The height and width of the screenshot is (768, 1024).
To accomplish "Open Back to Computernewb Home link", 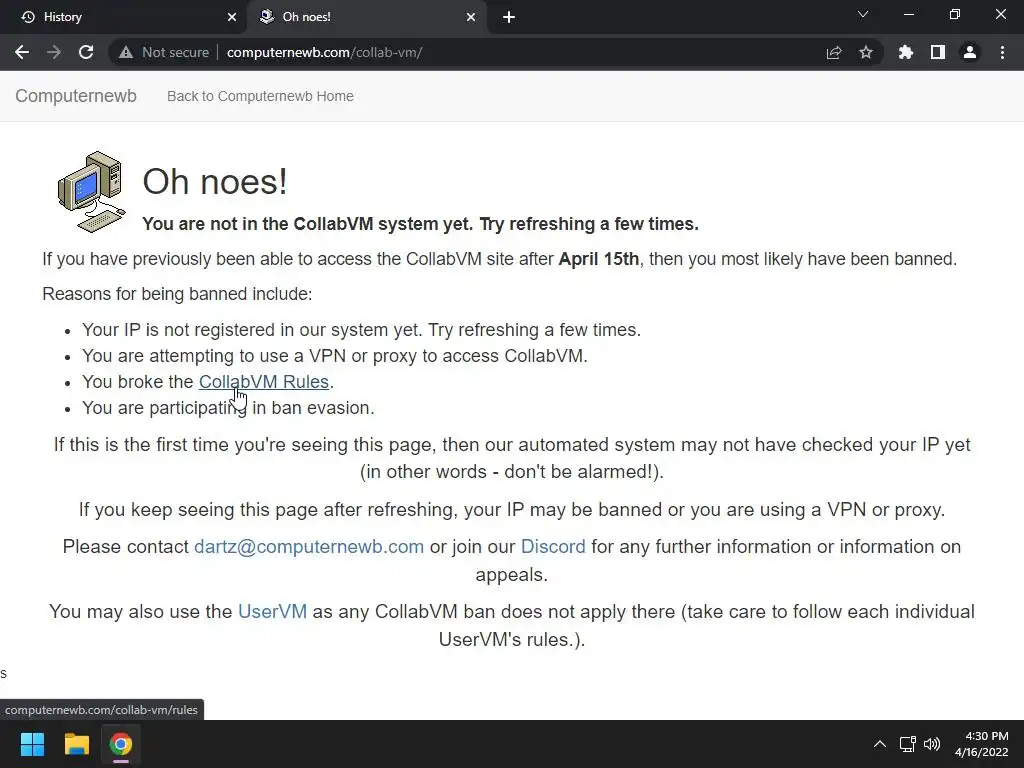I will point(260,96).
